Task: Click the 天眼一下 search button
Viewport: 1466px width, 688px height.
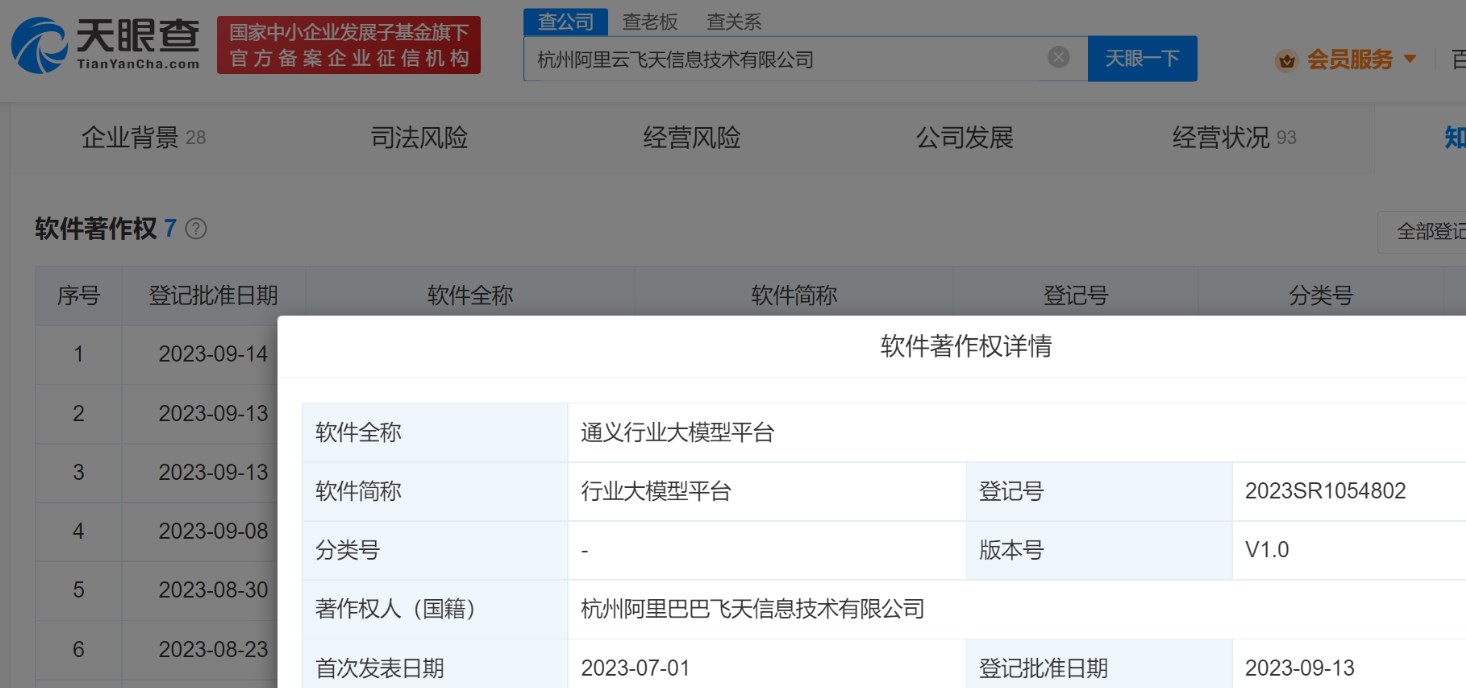Action: tap(1142, 58)
